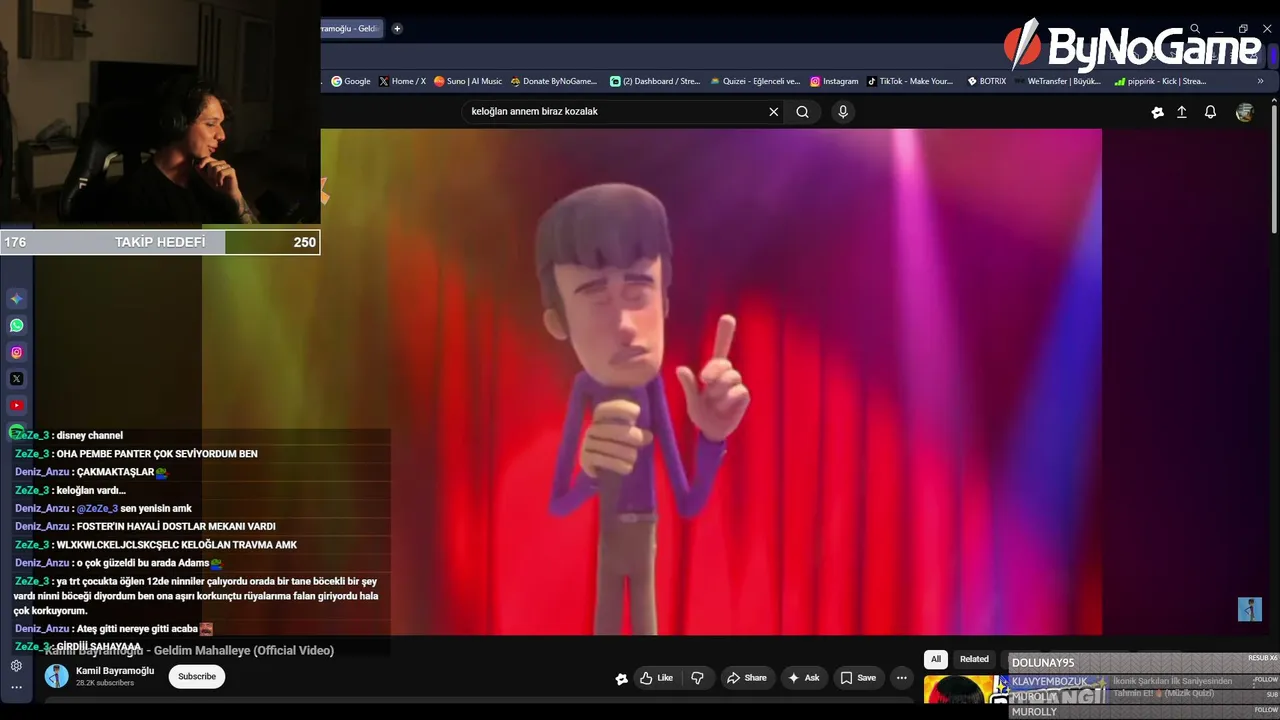This screenshot has height=720, width=1280.
Task: Click chat line 'Ateş gitti nereye gitti acaba'
Action: [137, 629]
